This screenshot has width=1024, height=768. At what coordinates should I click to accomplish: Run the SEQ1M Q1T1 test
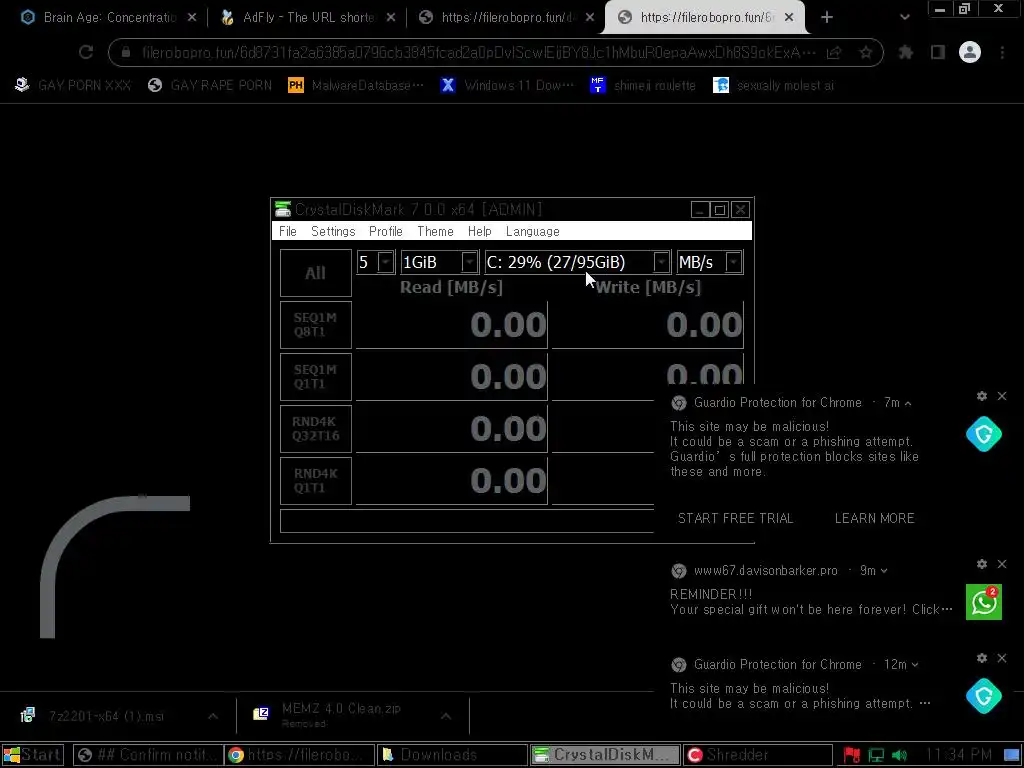[x=315, y=377]
